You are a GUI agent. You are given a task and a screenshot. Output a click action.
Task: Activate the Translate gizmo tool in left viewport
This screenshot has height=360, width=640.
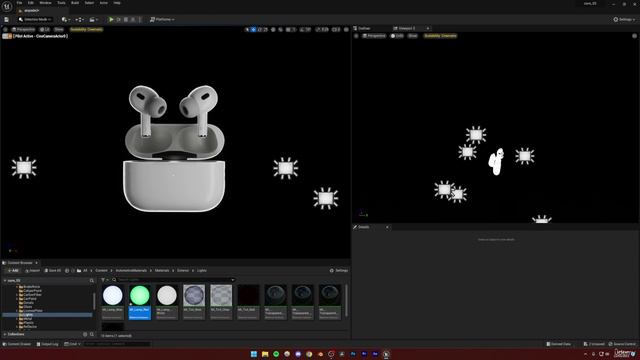pyautogui.click(x=253, y=29)
